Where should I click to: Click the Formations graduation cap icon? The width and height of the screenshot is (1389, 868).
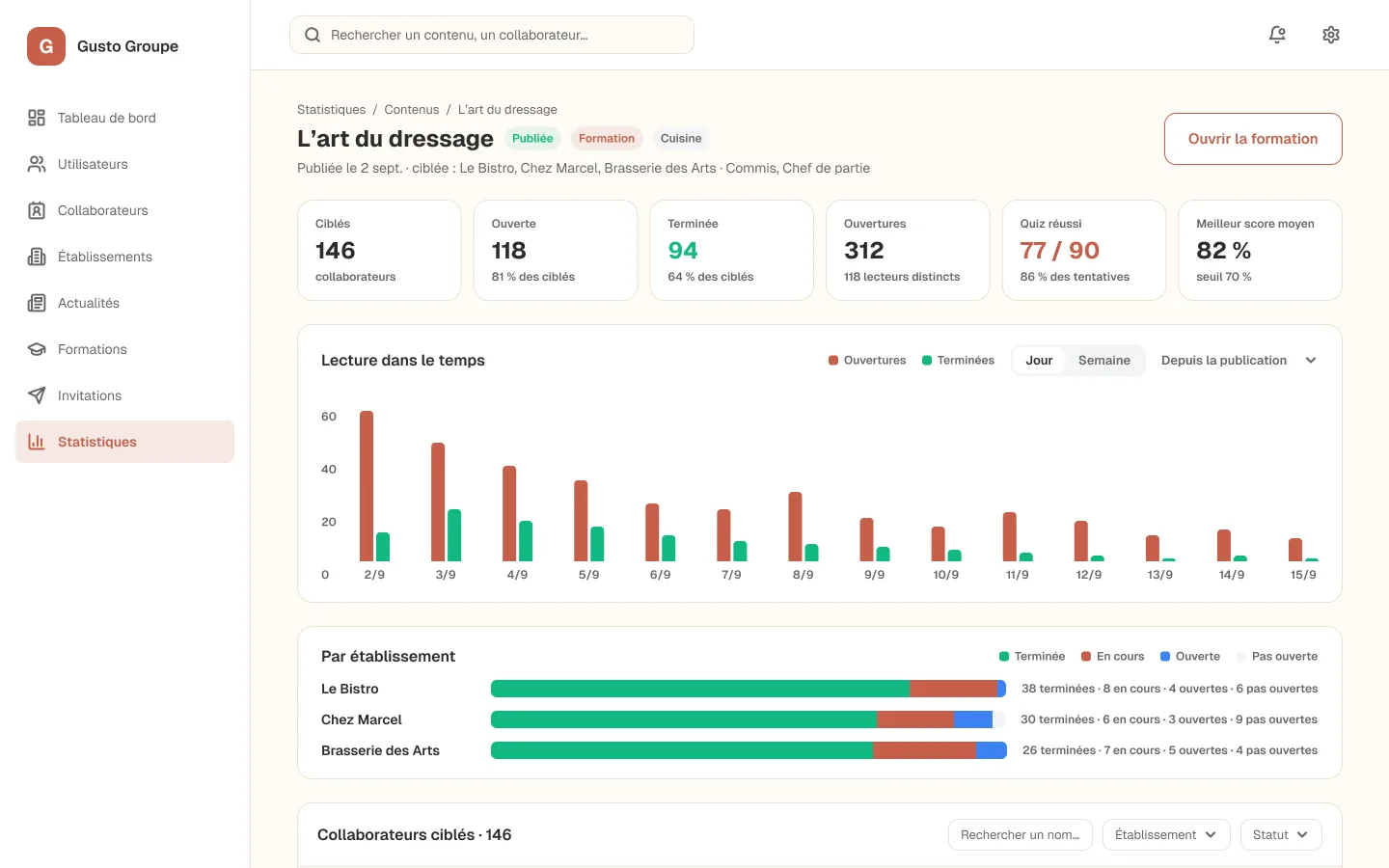pos(37,349)
